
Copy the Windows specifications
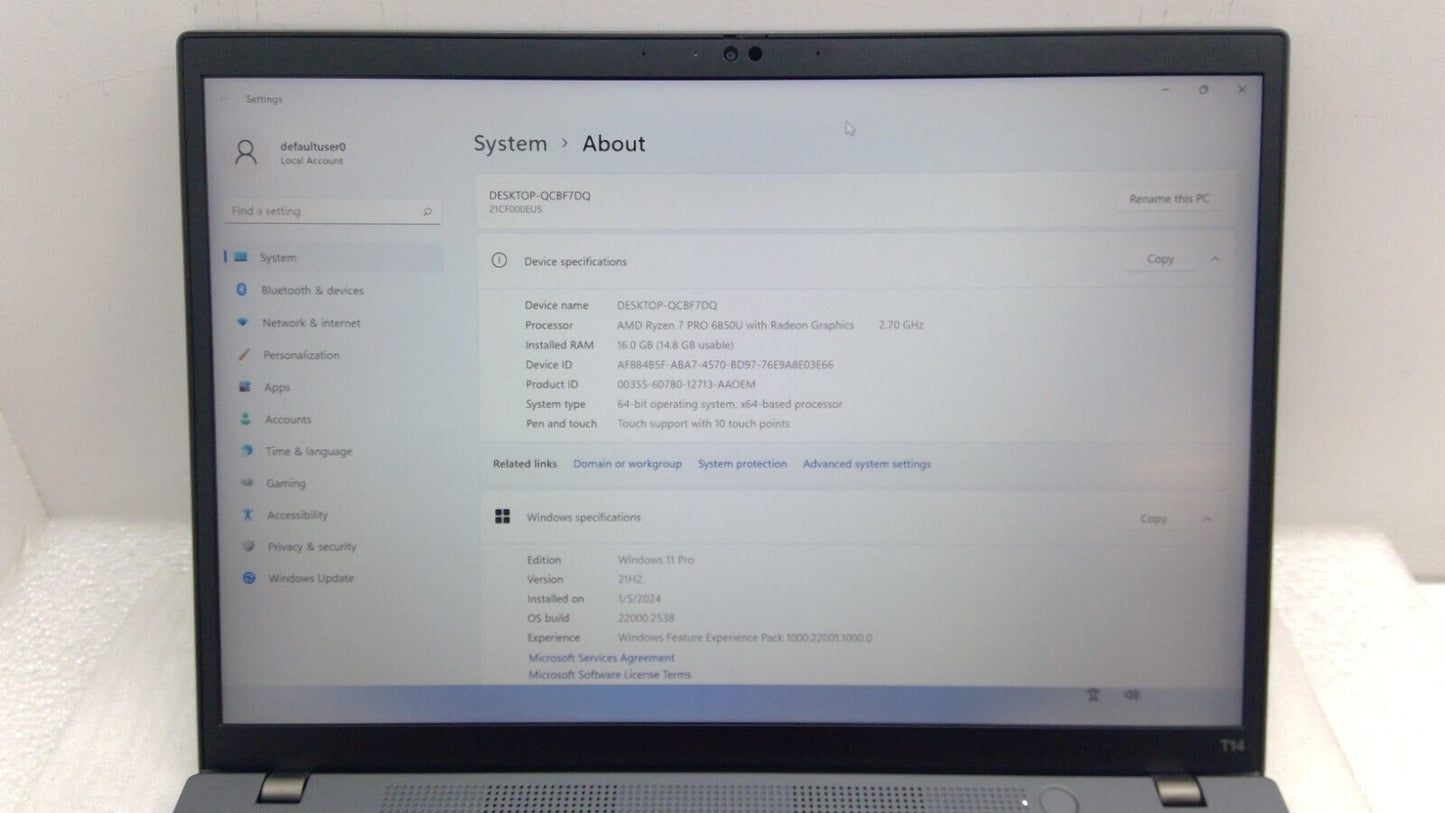pos(1153,519)
